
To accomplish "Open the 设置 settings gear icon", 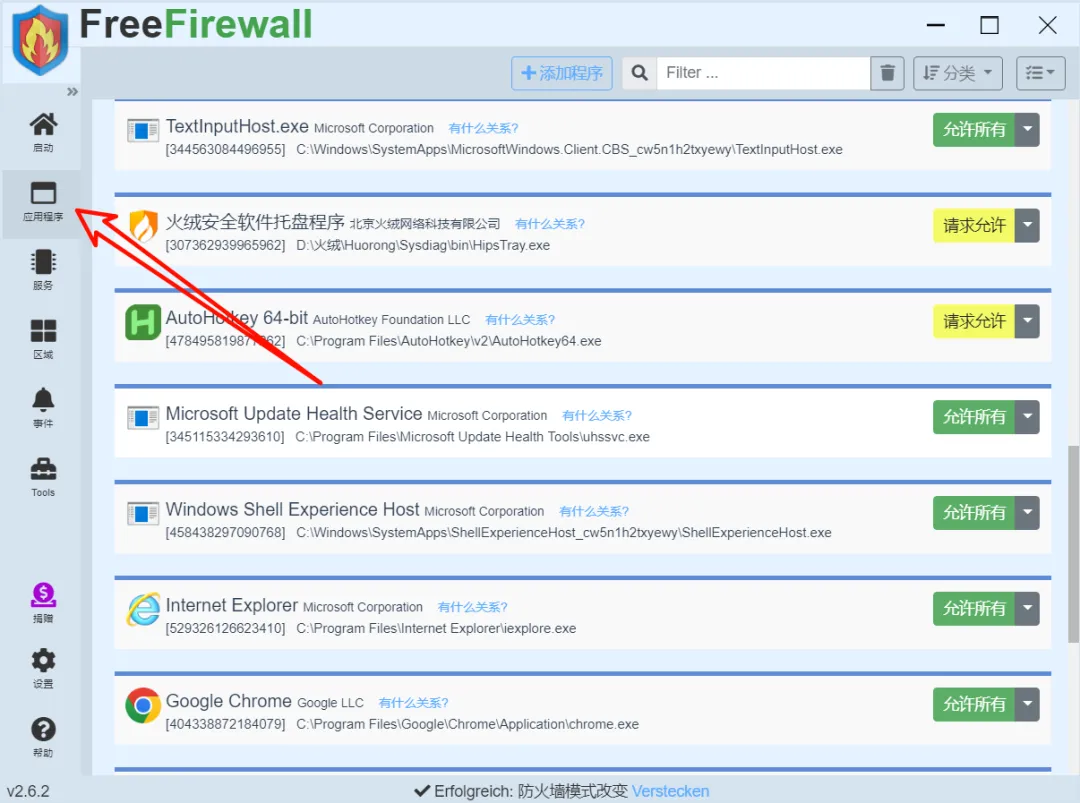I will (43, 668).
